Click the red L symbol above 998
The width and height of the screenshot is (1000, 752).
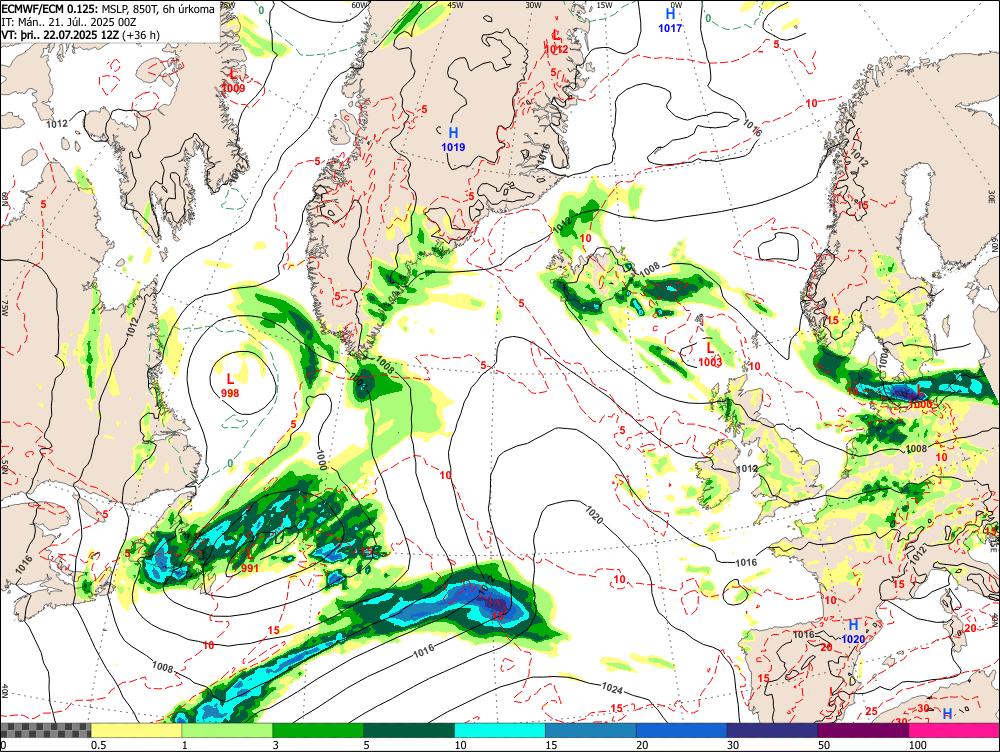click(x=230, y=380)
